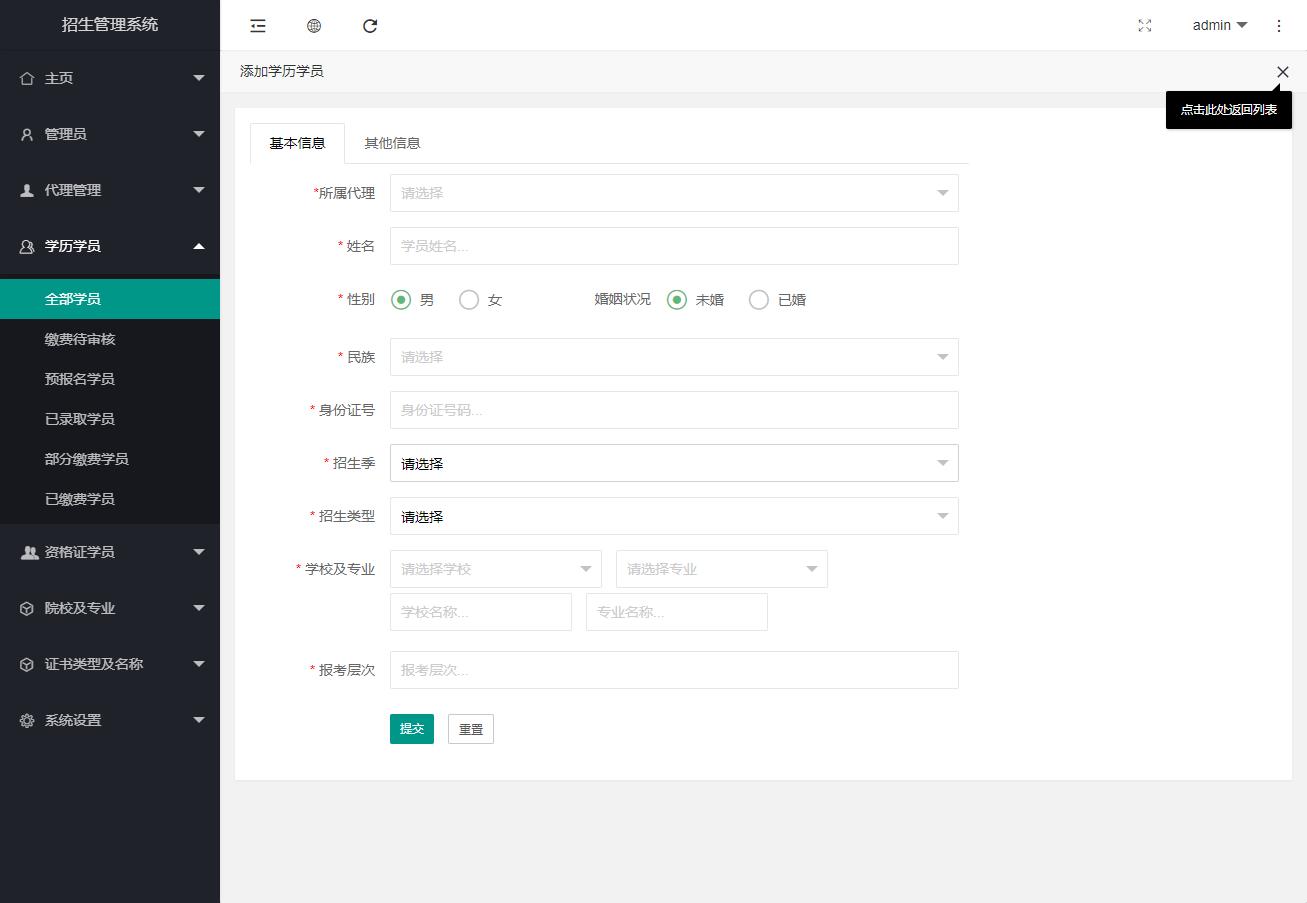This screenshot has height=903, width=1307.
Task: Click the gear icon beside 系统设置
Action: (27, 720)
